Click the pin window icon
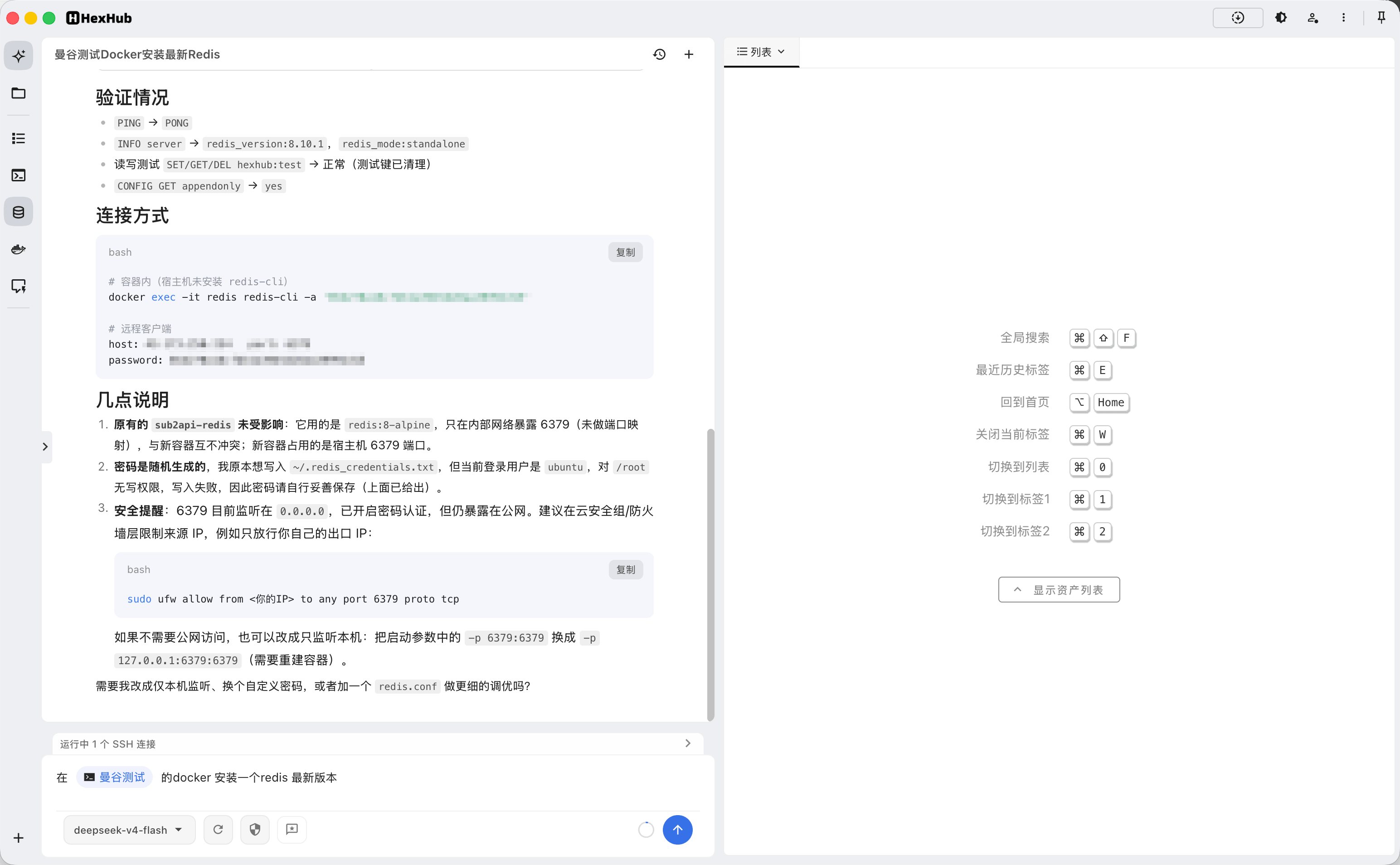Image resolution: width=1400 pixels, height=865 pixels. 1381,18
